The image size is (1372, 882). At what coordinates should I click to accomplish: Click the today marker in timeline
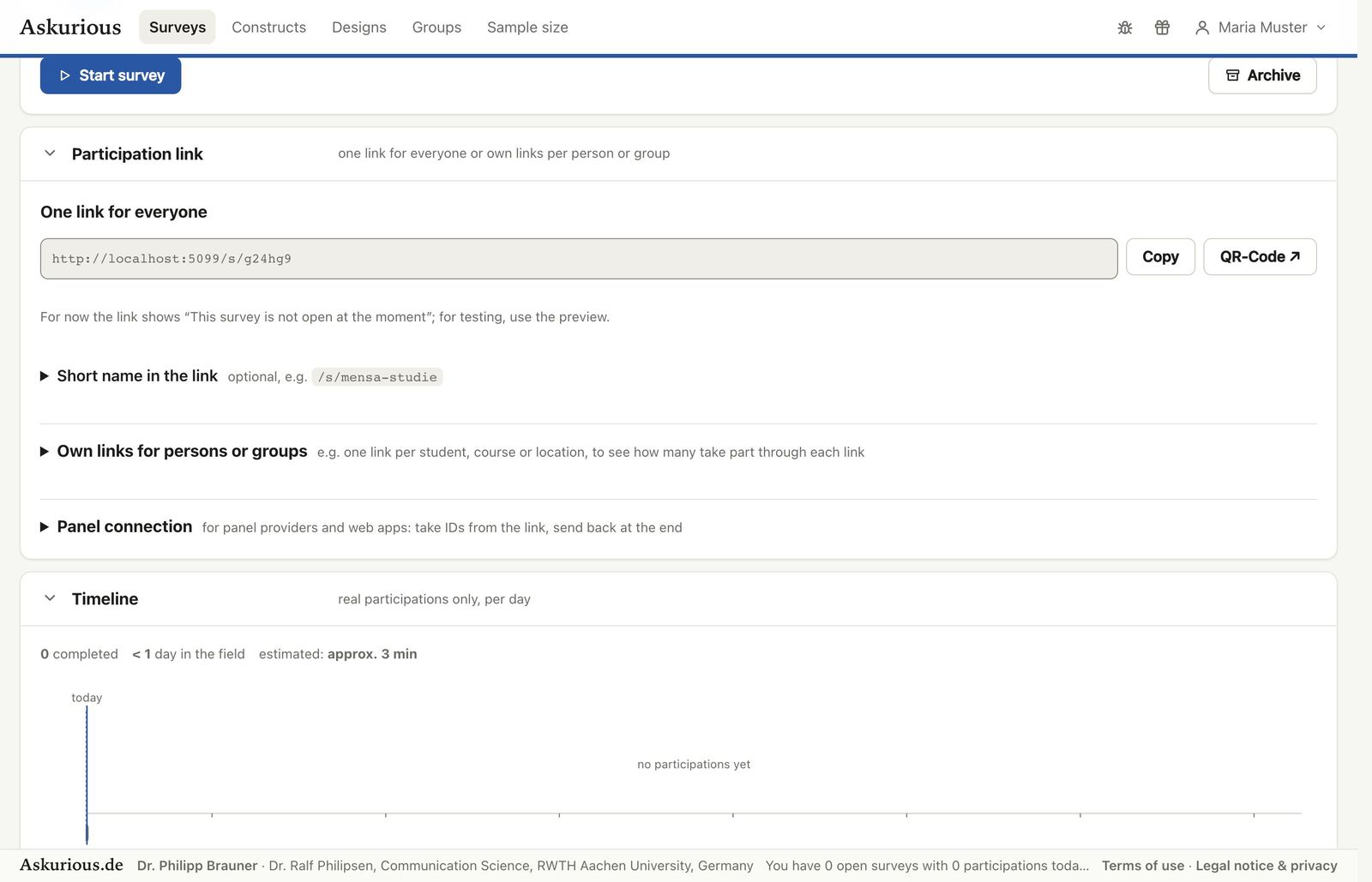click(x=87, y=698)
